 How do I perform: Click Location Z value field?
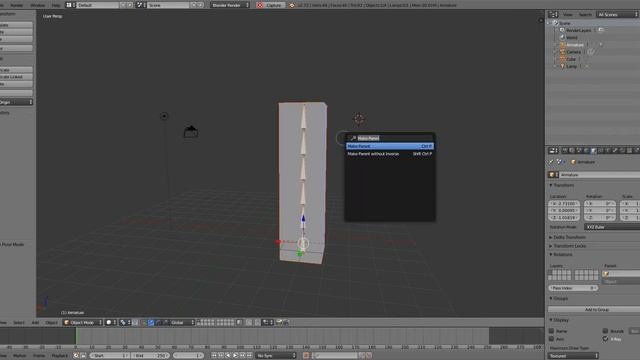coord(564,218)
